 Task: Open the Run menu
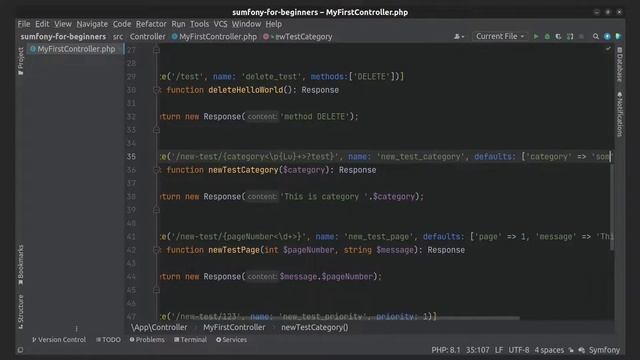178,24
